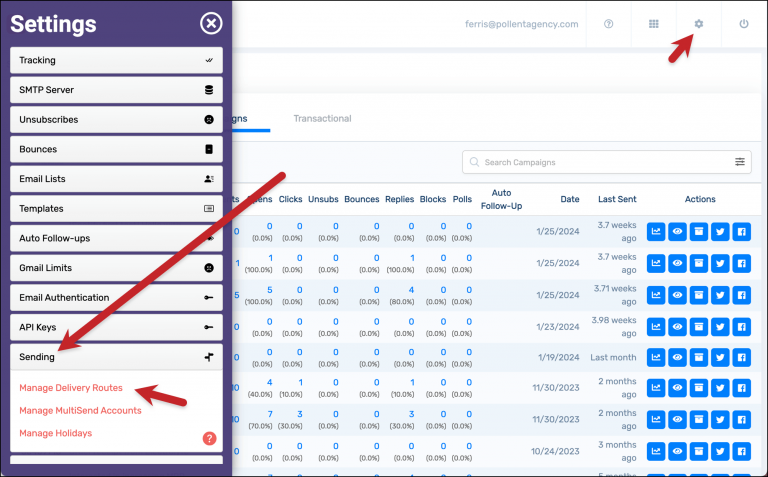
Task: Open the help question mark icon
Action: click(x=608, y=24)
